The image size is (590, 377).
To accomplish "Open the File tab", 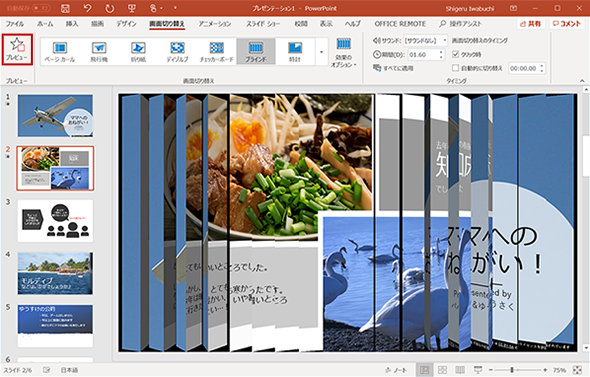I will pos(15,24).
